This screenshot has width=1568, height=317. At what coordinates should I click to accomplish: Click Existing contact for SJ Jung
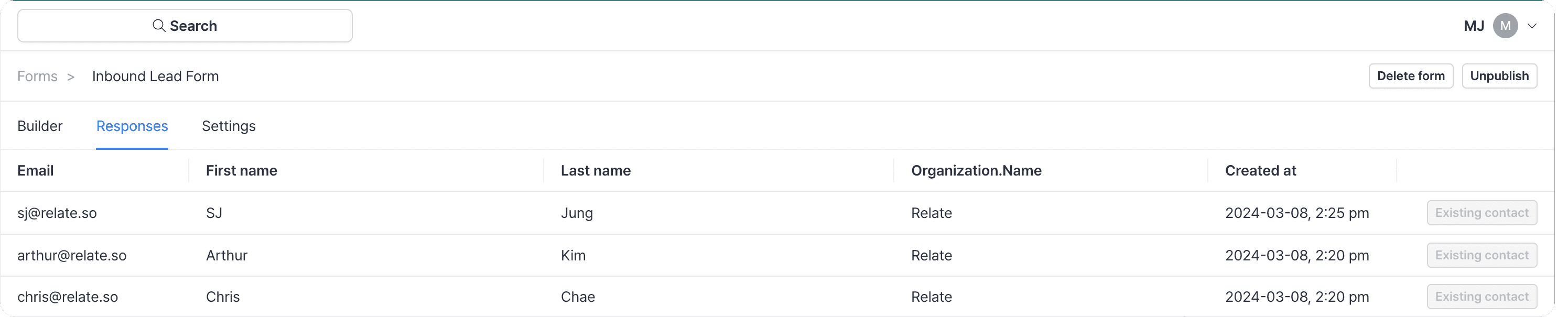click(1482, 213)
